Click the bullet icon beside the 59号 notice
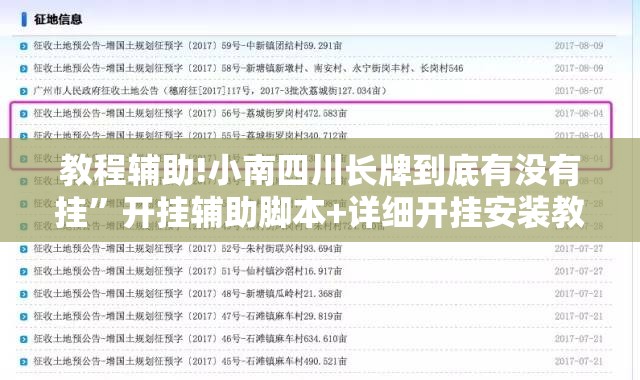 click(24, 46)
